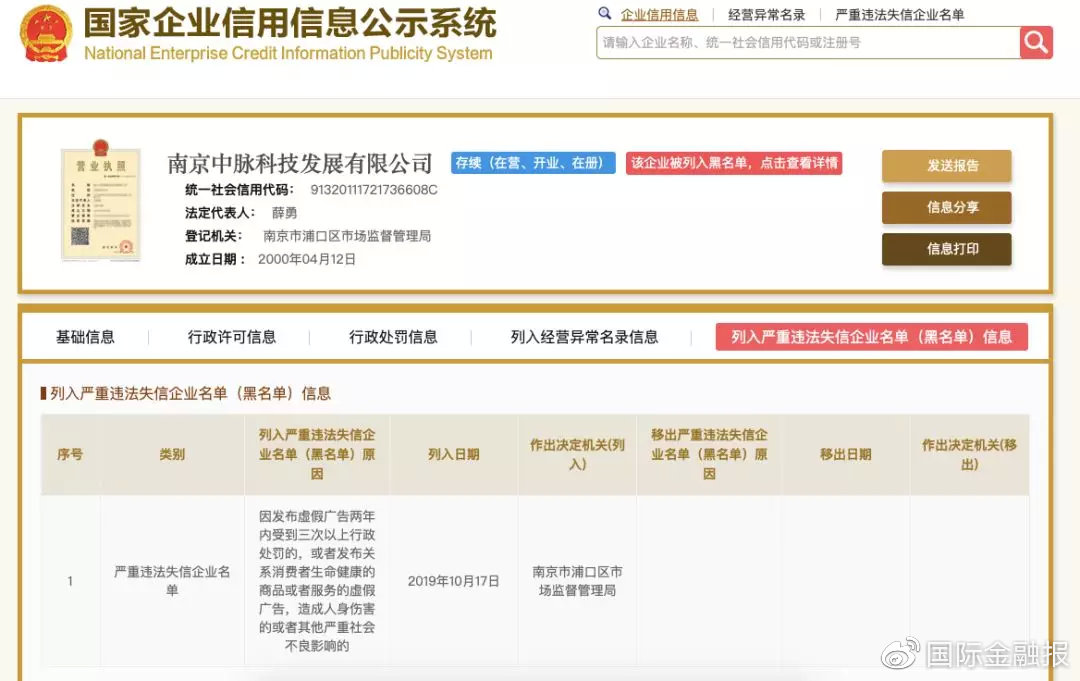The image size is (1080, 681).
Task: Switch to the 基础信息 tab
Action: pyautogui.click(x=87, y=337)
